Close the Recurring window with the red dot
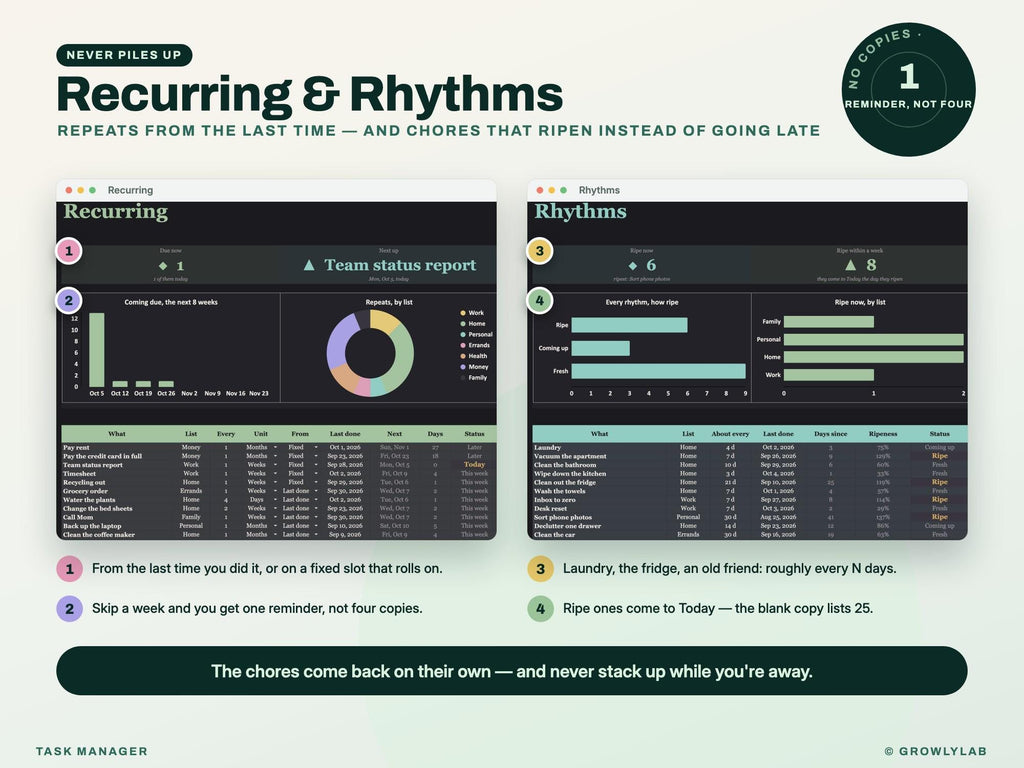This screenshot has height=768, width=1024. click(69, 190)
